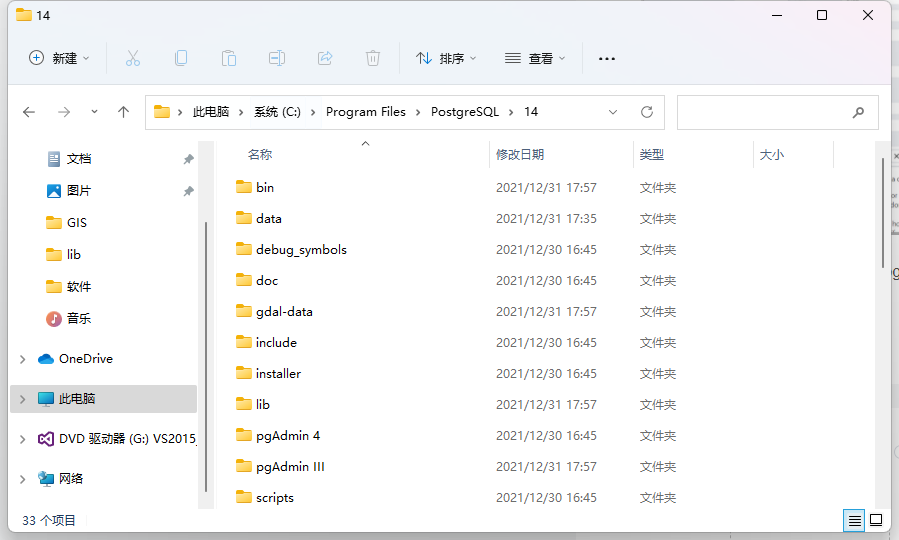Open 软件 folder in sidebar
899x540 pixels.
(x=68, y=286)
